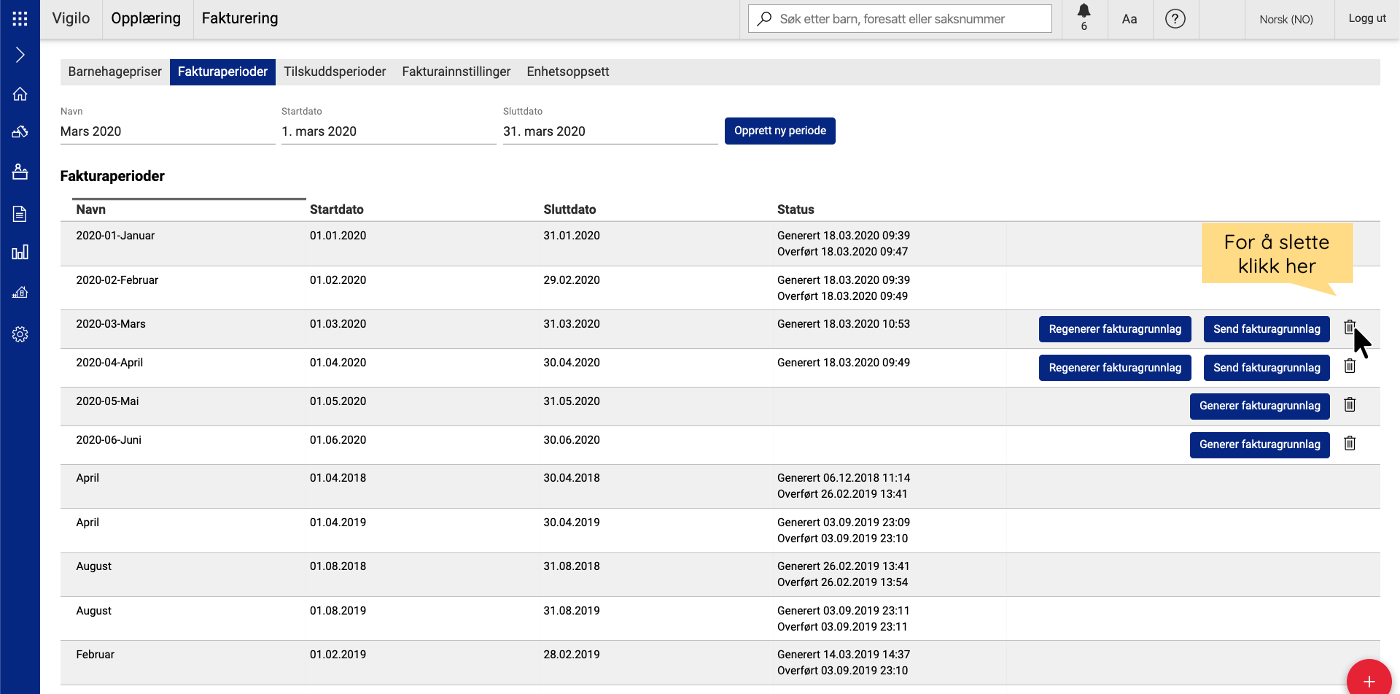Go to home via sidebar house icon

[x=19, y=94]
